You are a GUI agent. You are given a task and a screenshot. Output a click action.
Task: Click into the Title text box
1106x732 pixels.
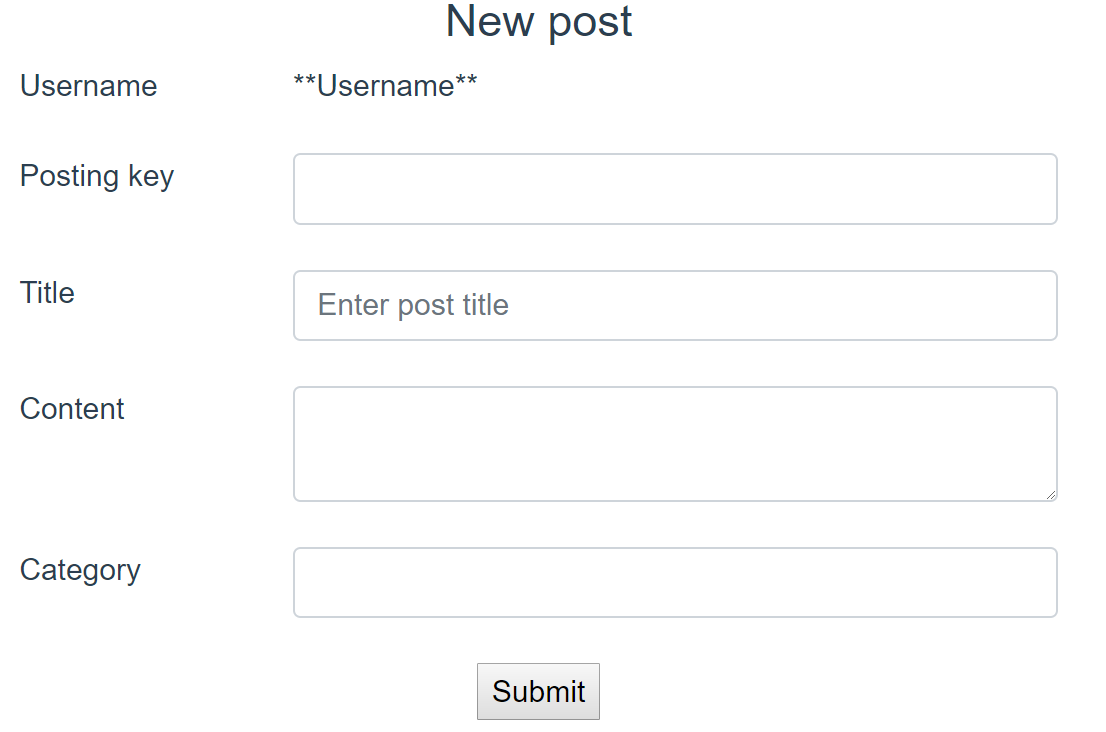click(x=675, y=305)
